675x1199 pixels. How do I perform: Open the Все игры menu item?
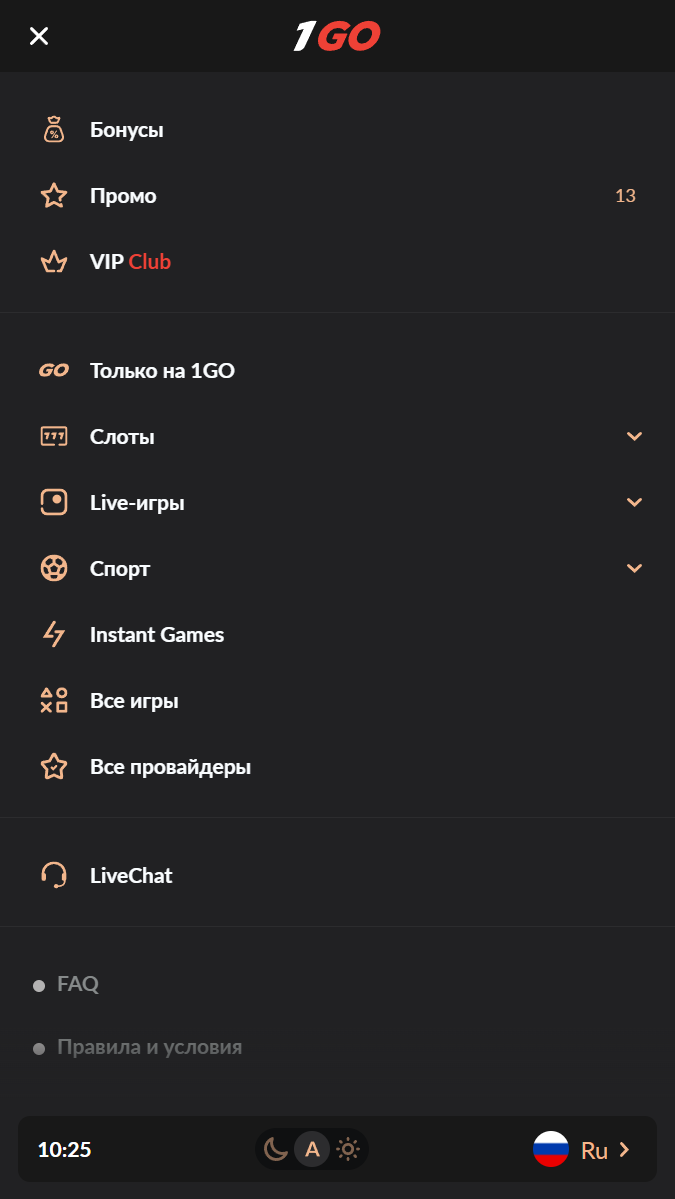134,701
